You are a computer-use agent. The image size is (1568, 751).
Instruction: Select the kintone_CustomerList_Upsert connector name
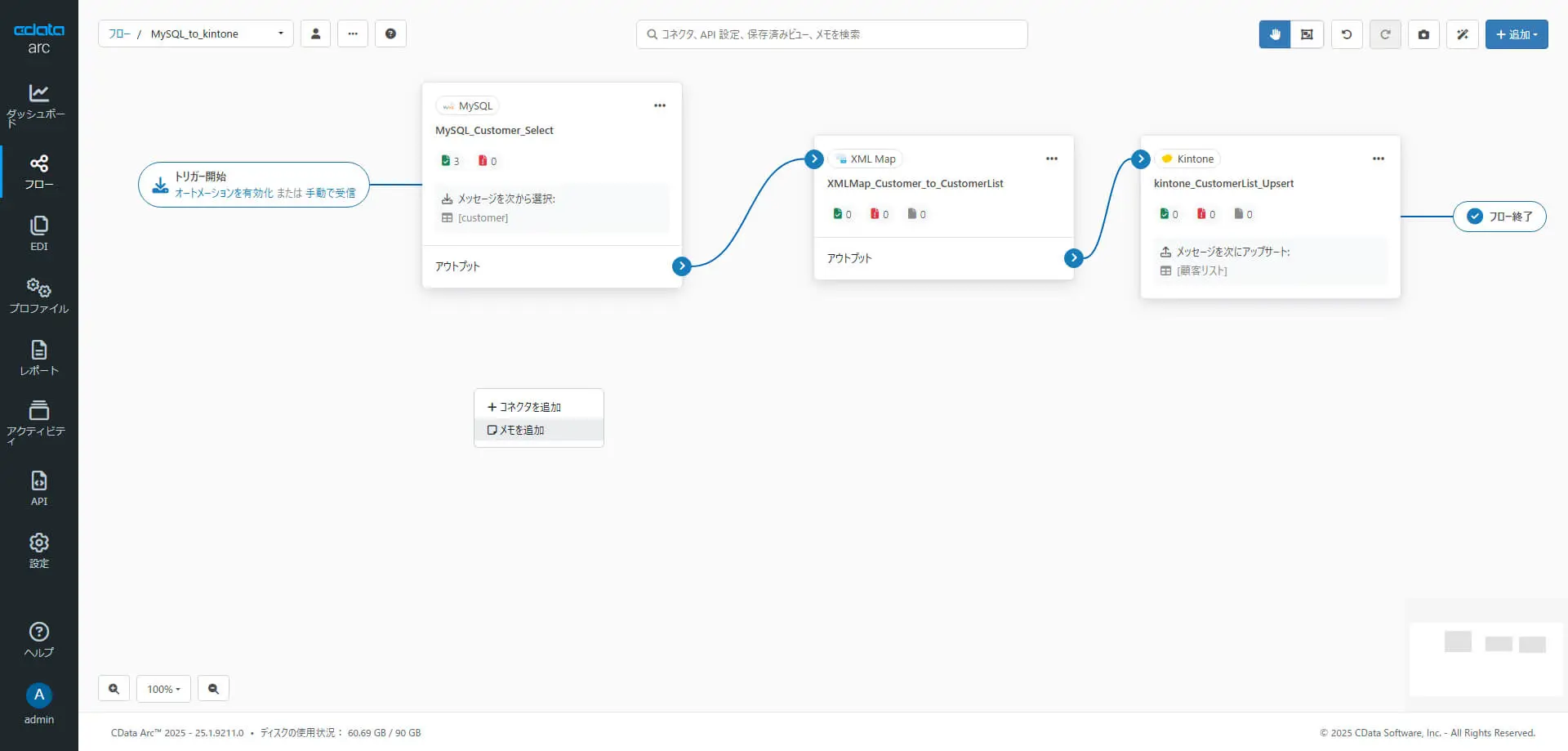(x=1223, y=183)
